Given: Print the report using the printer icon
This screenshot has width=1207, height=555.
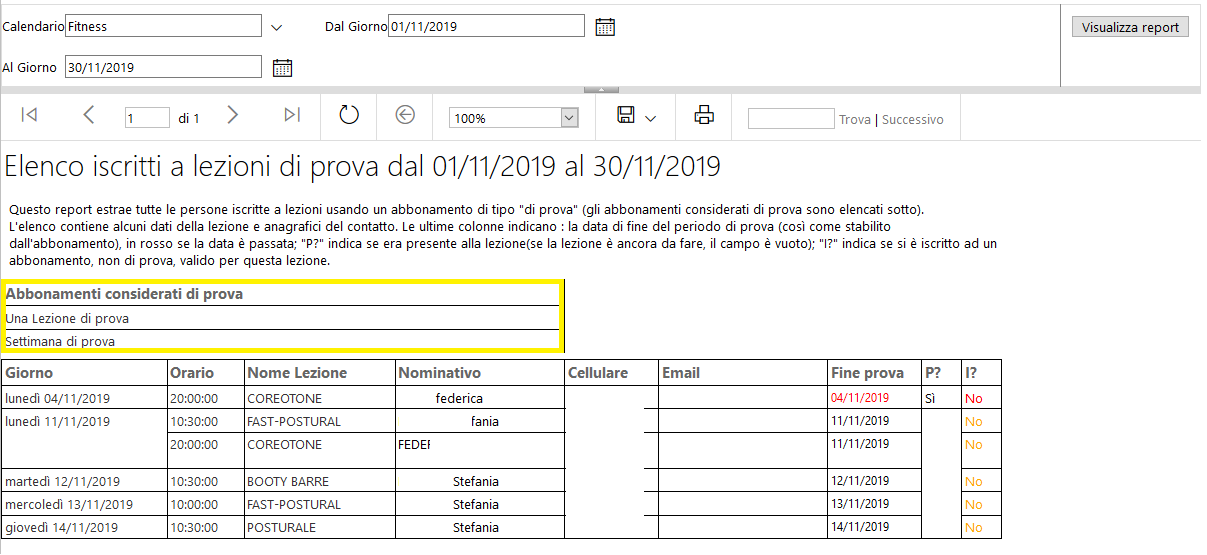Looking at the screenshot, I should (704, 115).
